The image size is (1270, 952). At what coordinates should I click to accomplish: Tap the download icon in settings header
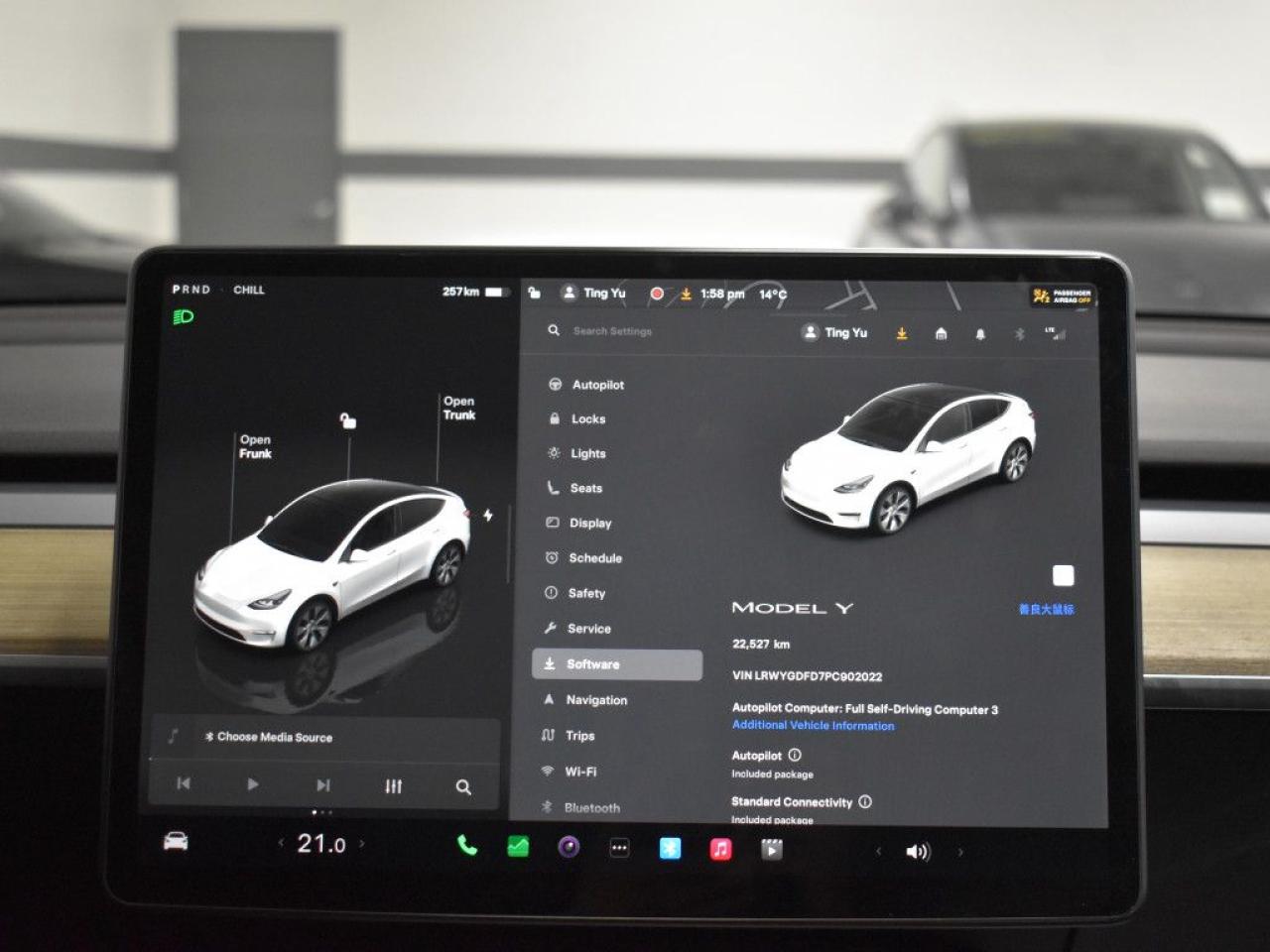pyautogui.click(x=902, y=333)
